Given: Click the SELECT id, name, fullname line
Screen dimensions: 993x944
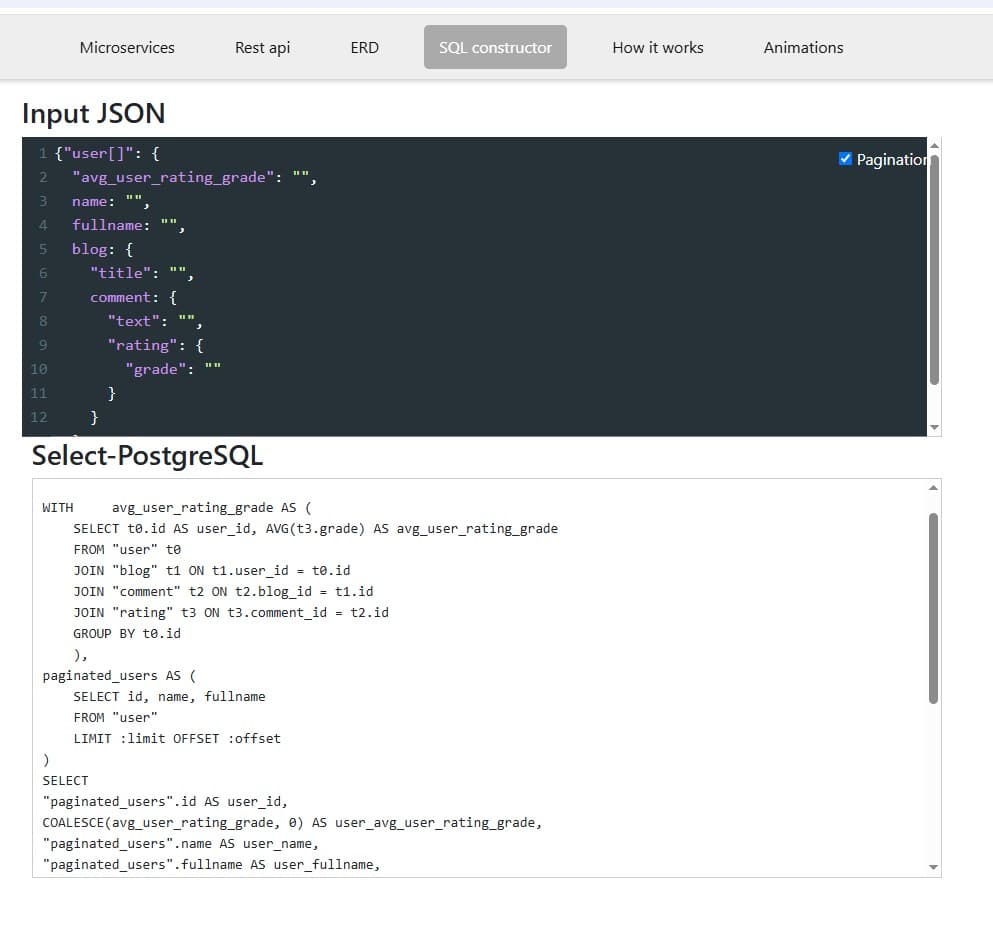Looking at the screenshot, I should (x=169, y=696).
